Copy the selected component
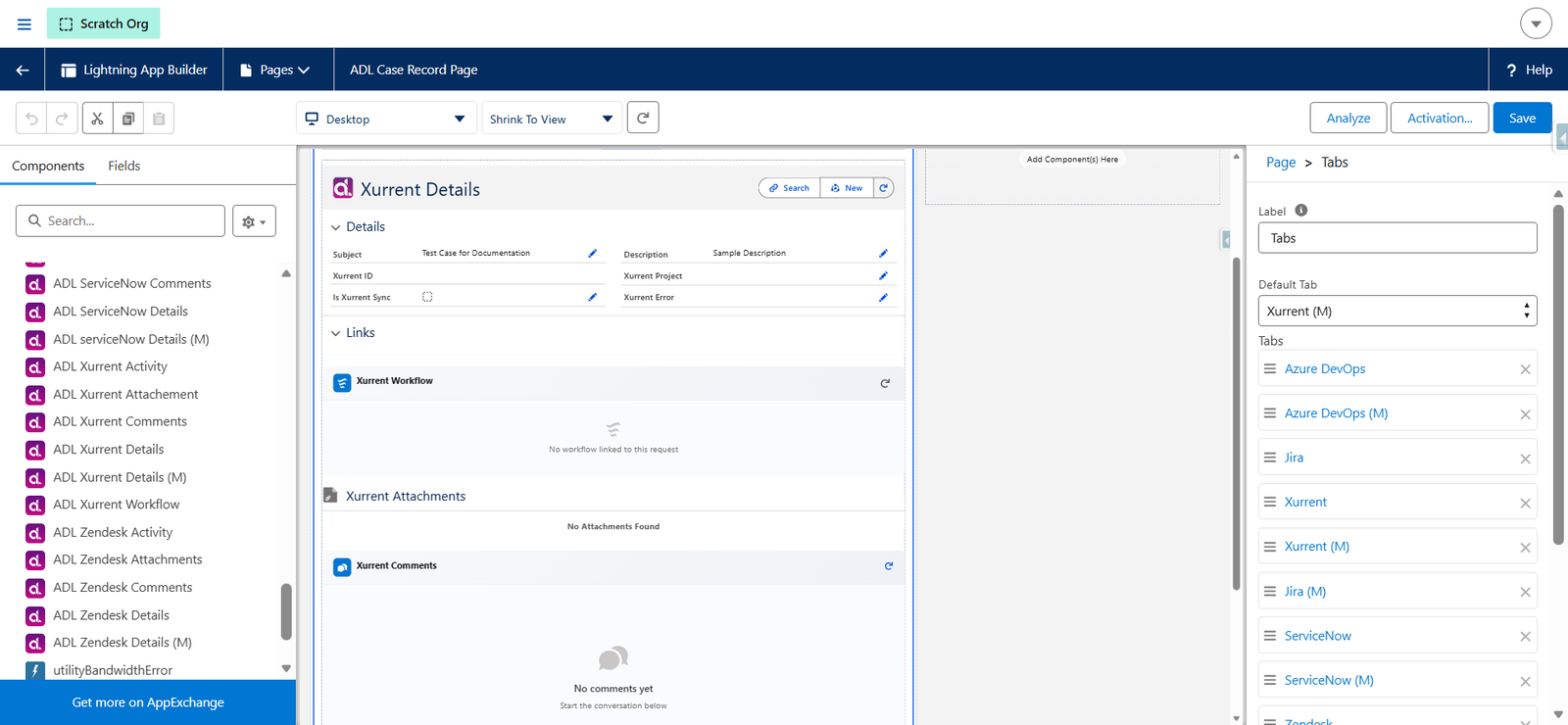This screenshot has height=725, width=1568. 128,119
